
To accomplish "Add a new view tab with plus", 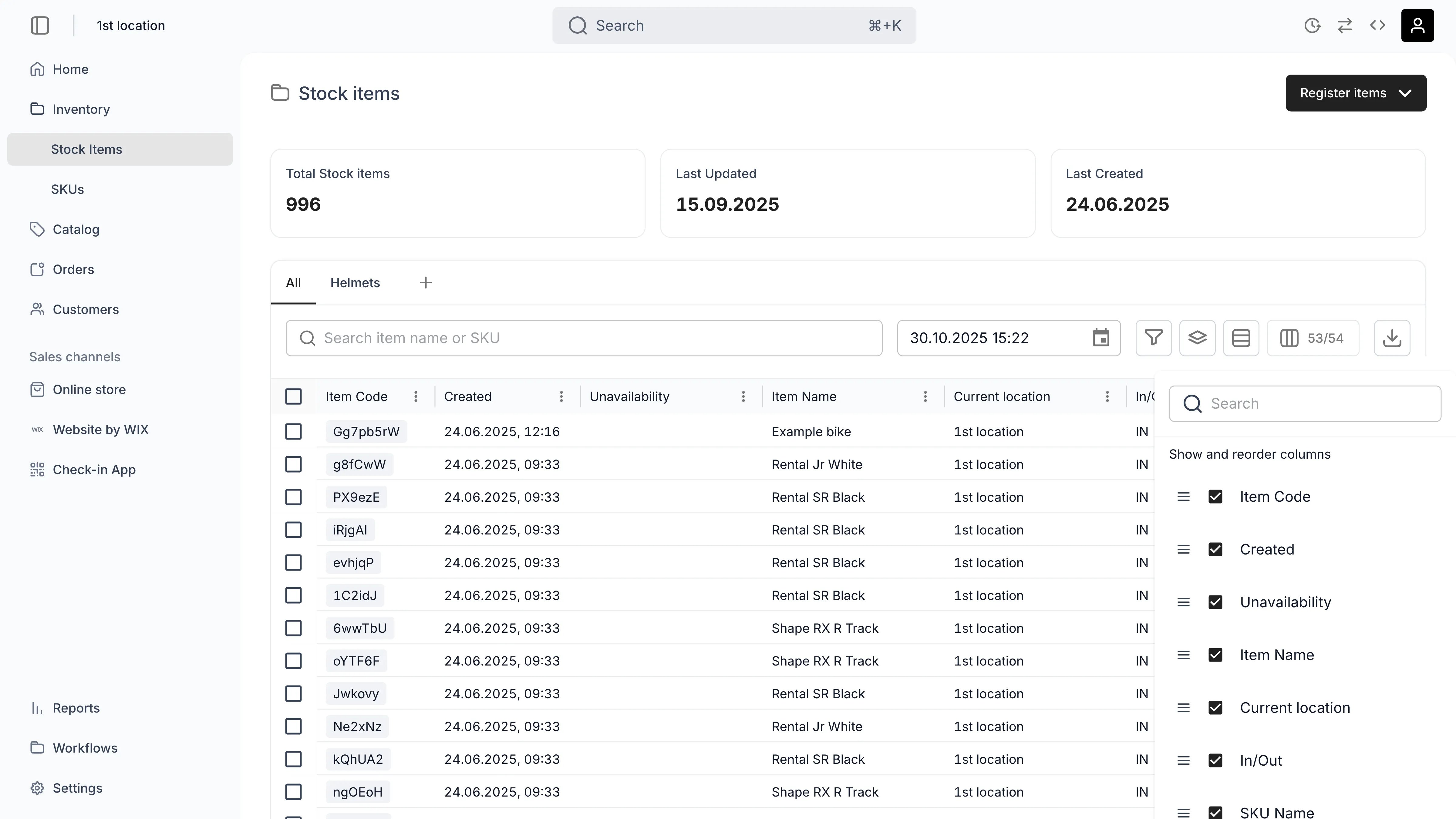I will (426, 283).
